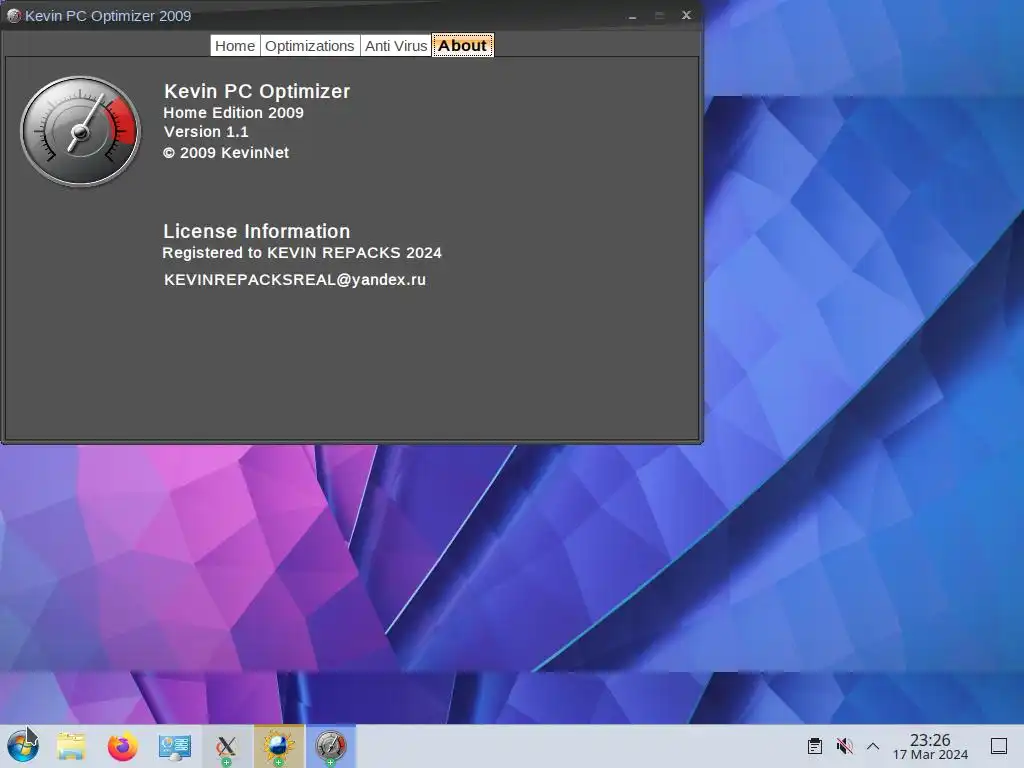The width and height of the screenshot is (1024, 768).
Task: Launch Firefox from the taskbar
Action: (x=123, y=746)
